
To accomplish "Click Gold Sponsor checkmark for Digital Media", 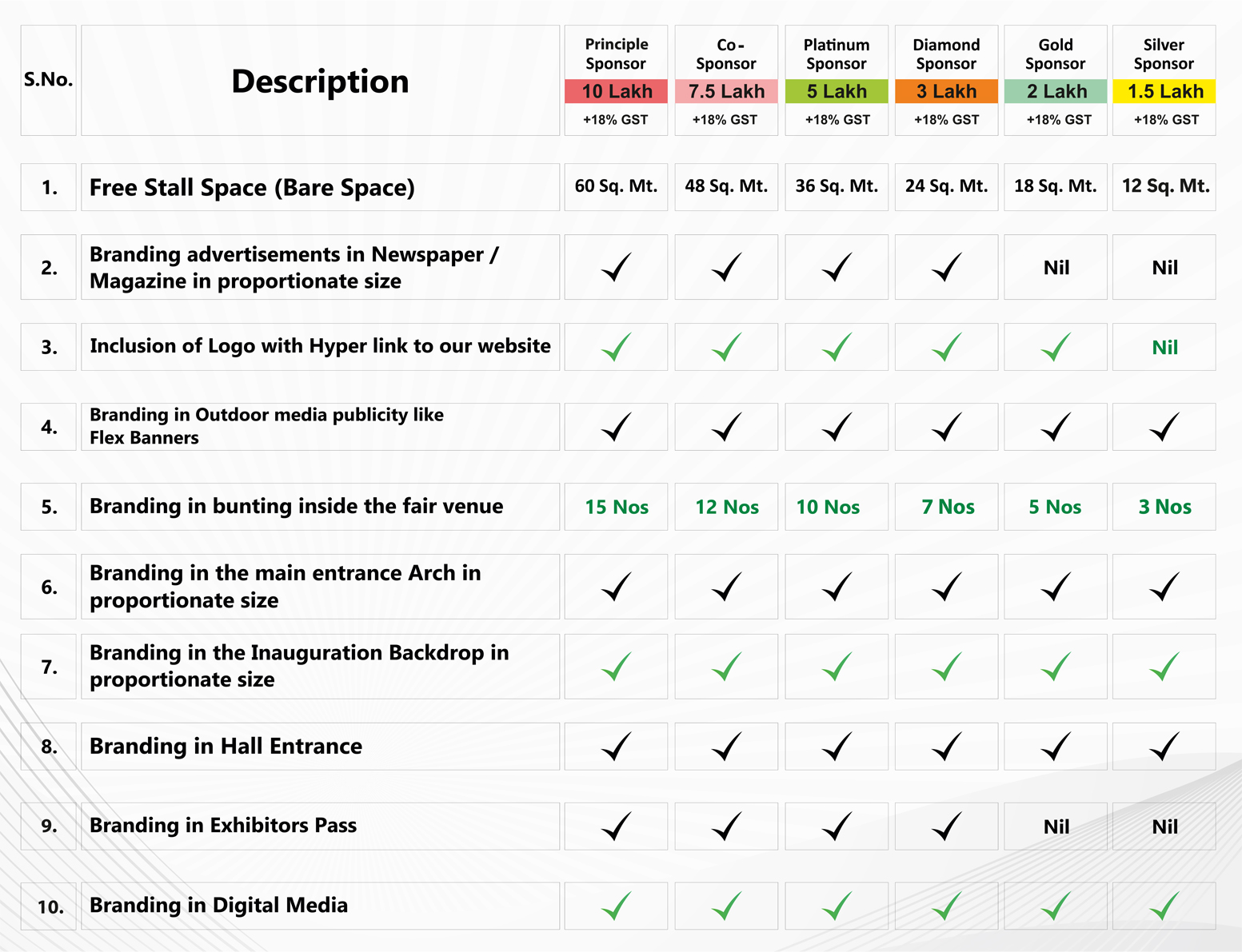I will tap(1056, 906).
